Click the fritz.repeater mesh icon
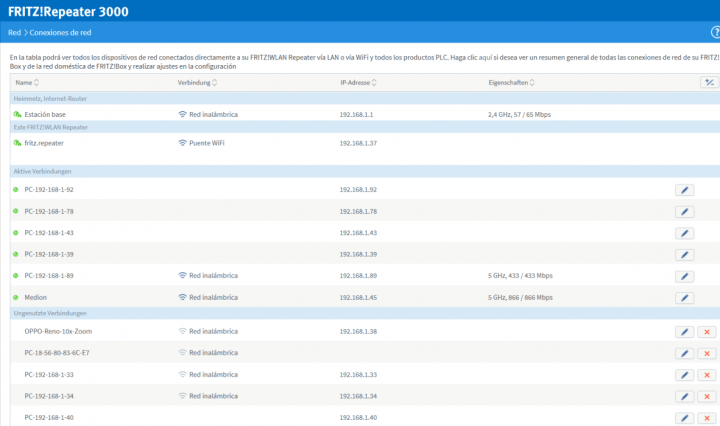This screenshot has height=426, width=720. pyautogui.click(x=17, y=143)
